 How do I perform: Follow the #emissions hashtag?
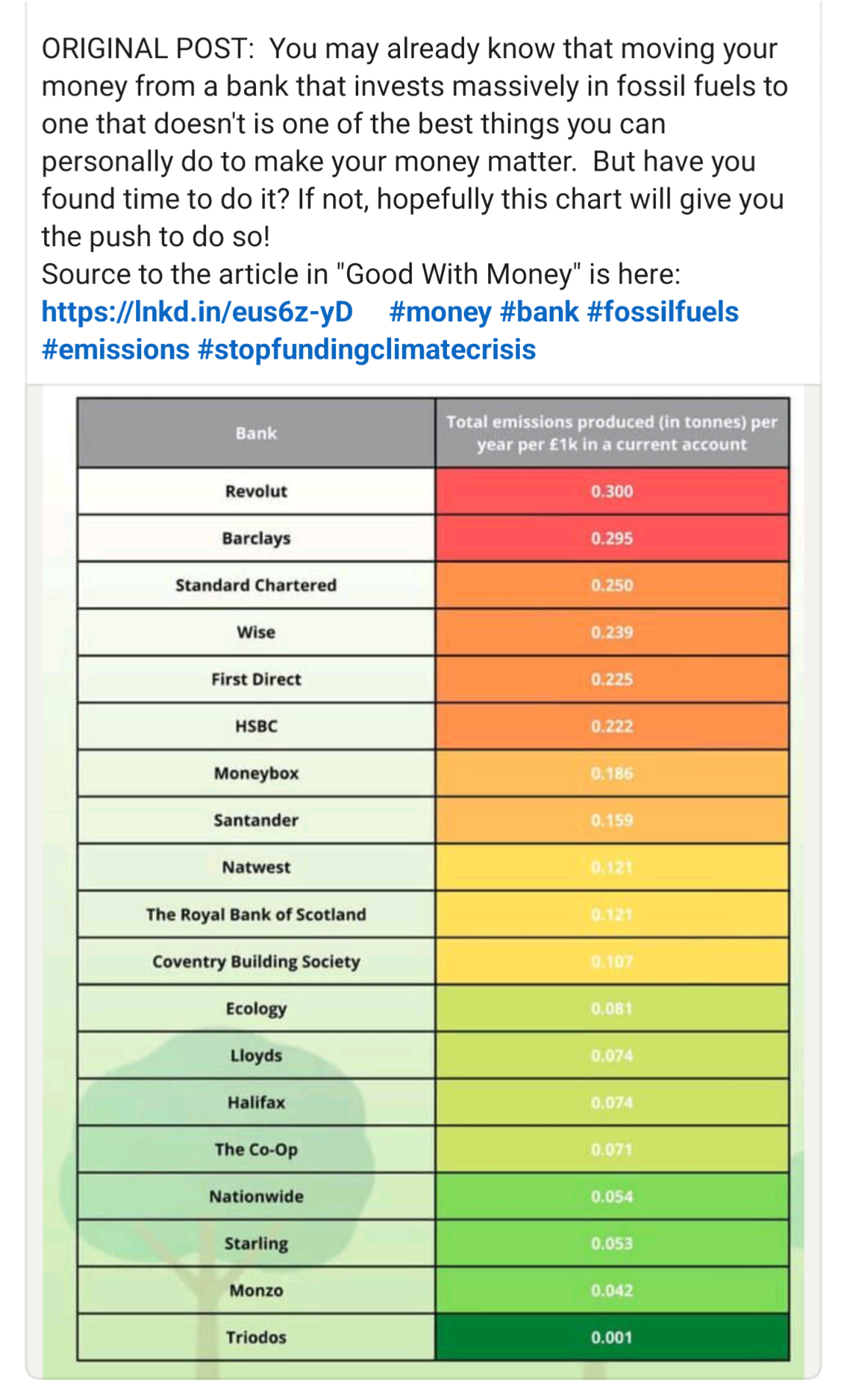[x=115, y=349]
